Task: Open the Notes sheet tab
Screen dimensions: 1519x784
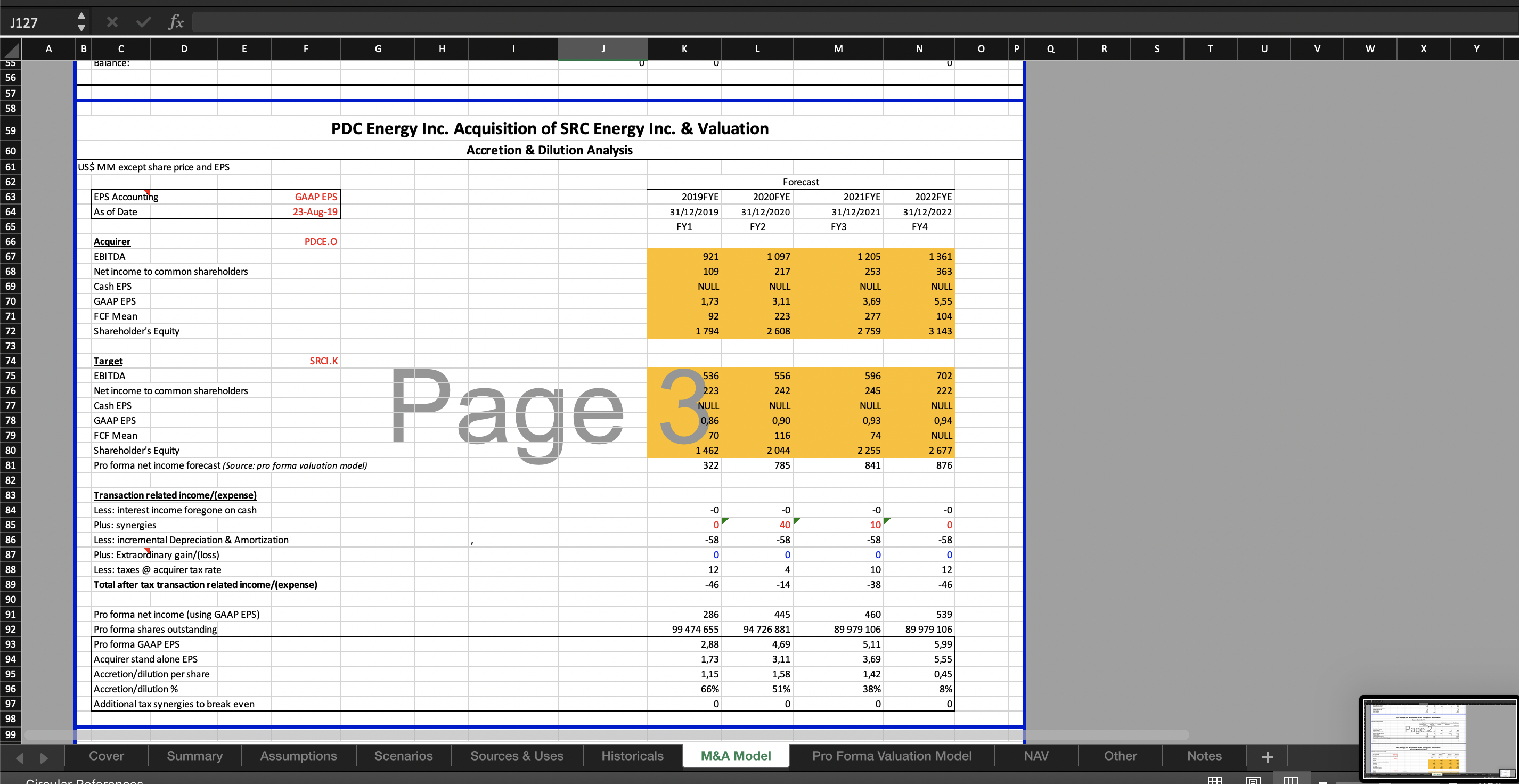Action: (1204, 756)
